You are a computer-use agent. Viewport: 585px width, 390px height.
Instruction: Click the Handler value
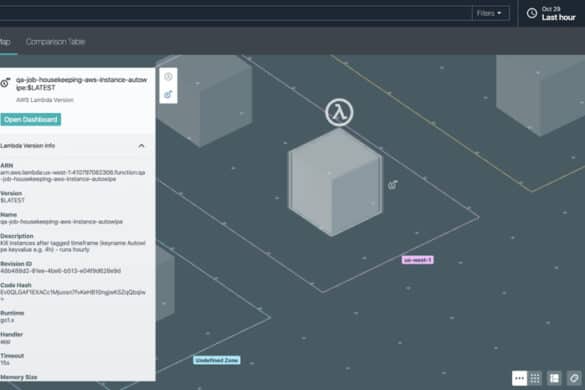[5, 342]
